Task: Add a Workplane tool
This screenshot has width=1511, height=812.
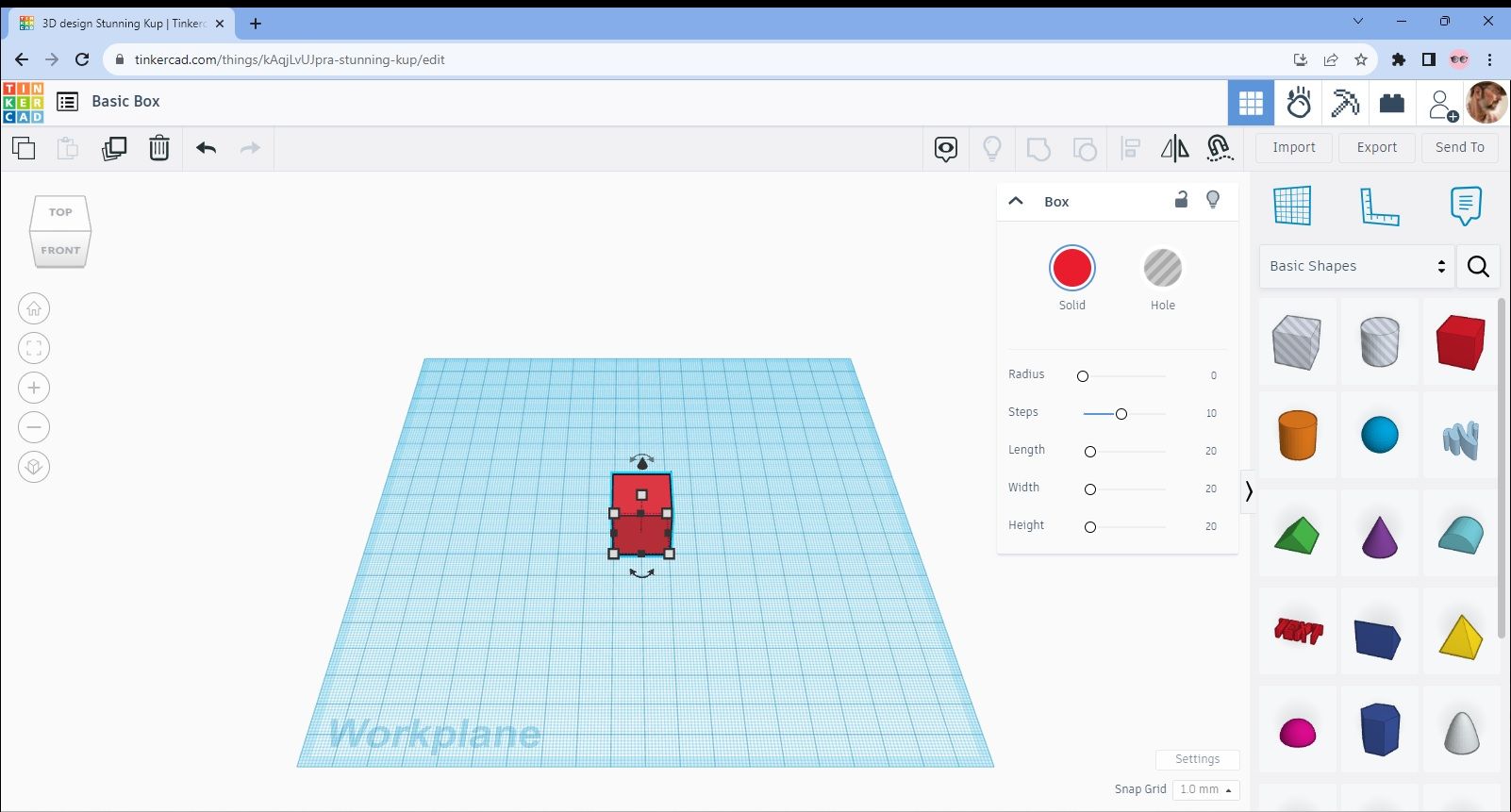Action: [x=1292, y=205]
